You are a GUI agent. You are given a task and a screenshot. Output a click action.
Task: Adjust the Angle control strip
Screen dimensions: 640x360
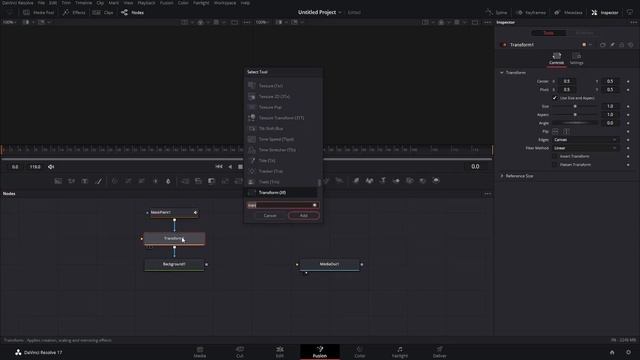click(575, 123)
